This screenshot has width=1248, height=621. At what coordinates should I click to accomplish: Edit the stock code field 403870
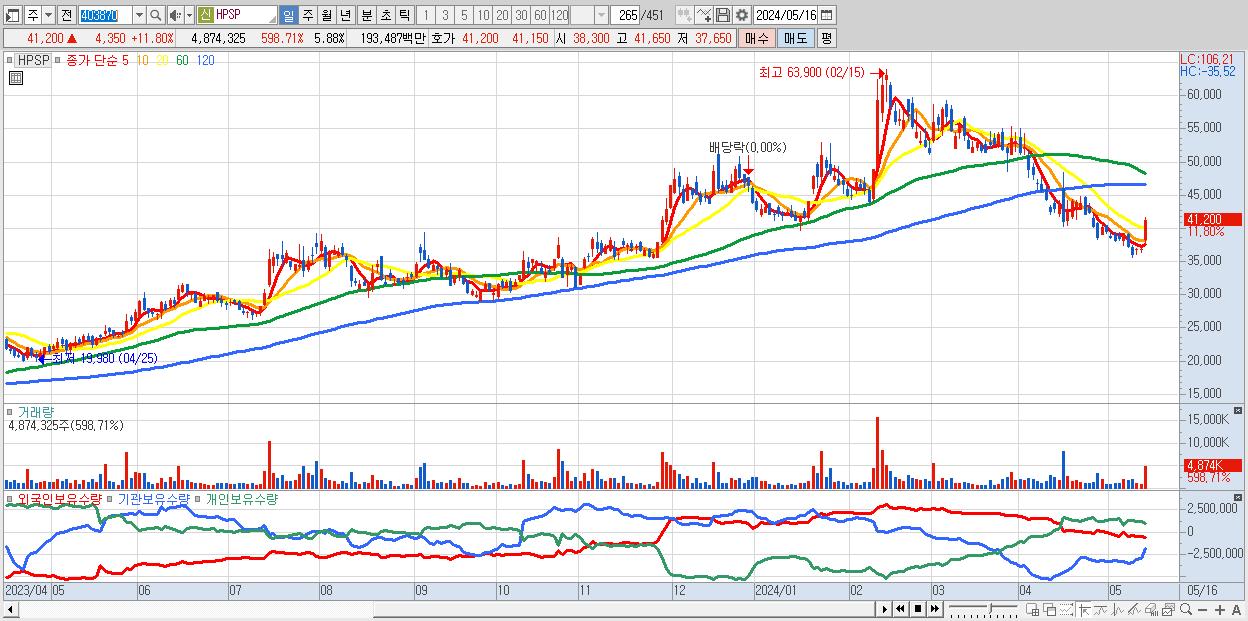(x=105, y=16)
